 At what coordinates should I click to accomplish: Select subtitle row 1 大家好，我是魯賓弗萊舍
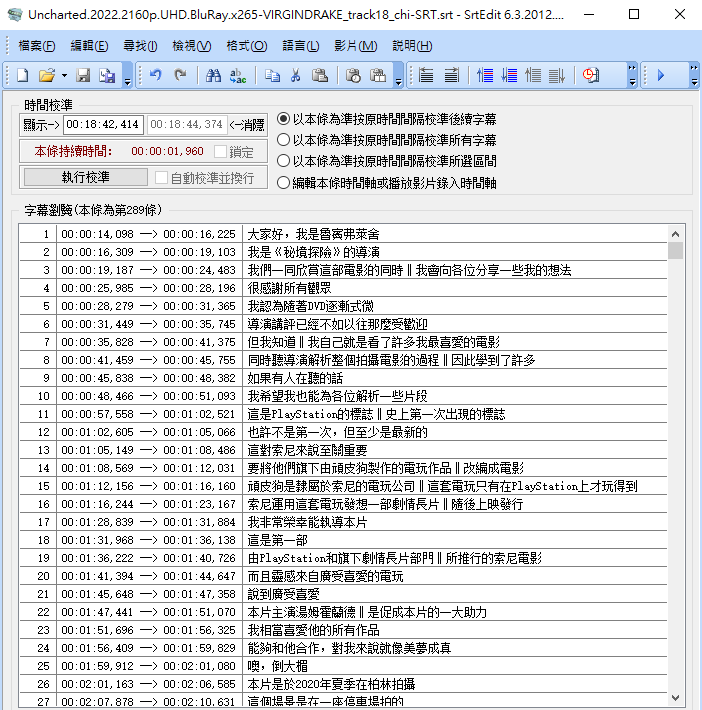tap(343, 234)
